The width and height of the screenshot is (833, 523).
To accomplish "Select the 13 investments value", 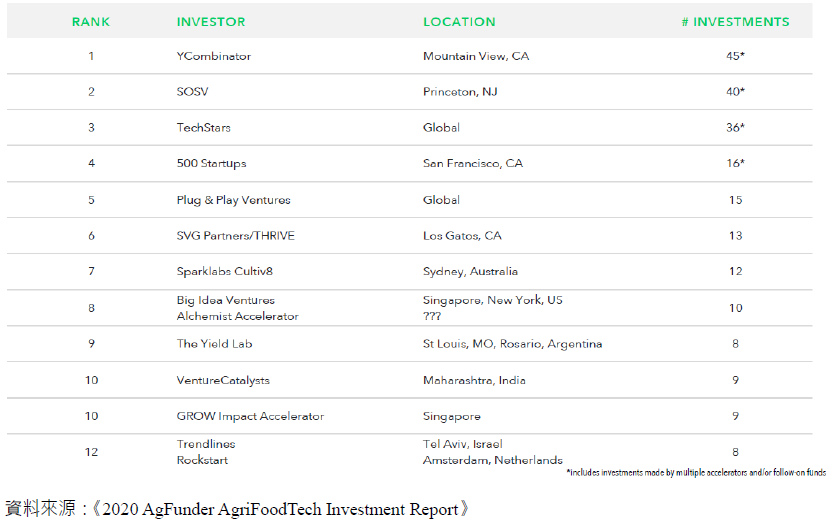I will coord(736,236).
